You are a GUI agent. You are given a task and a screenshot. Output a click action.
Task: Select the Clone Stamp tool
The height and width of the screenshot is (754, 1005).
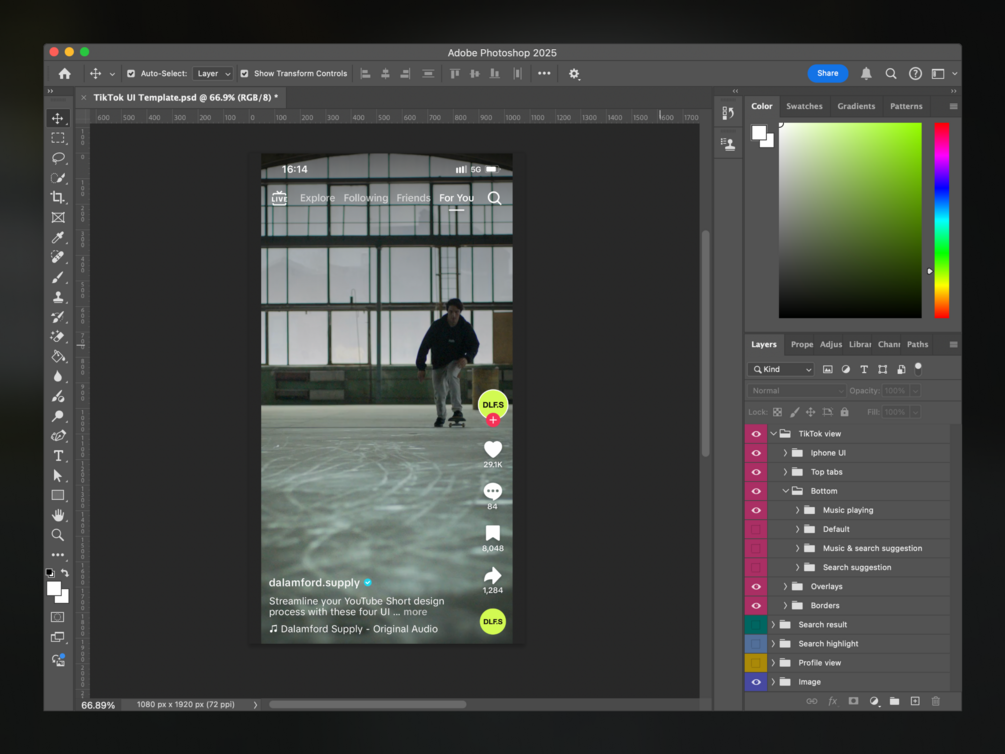pos(58,297)
